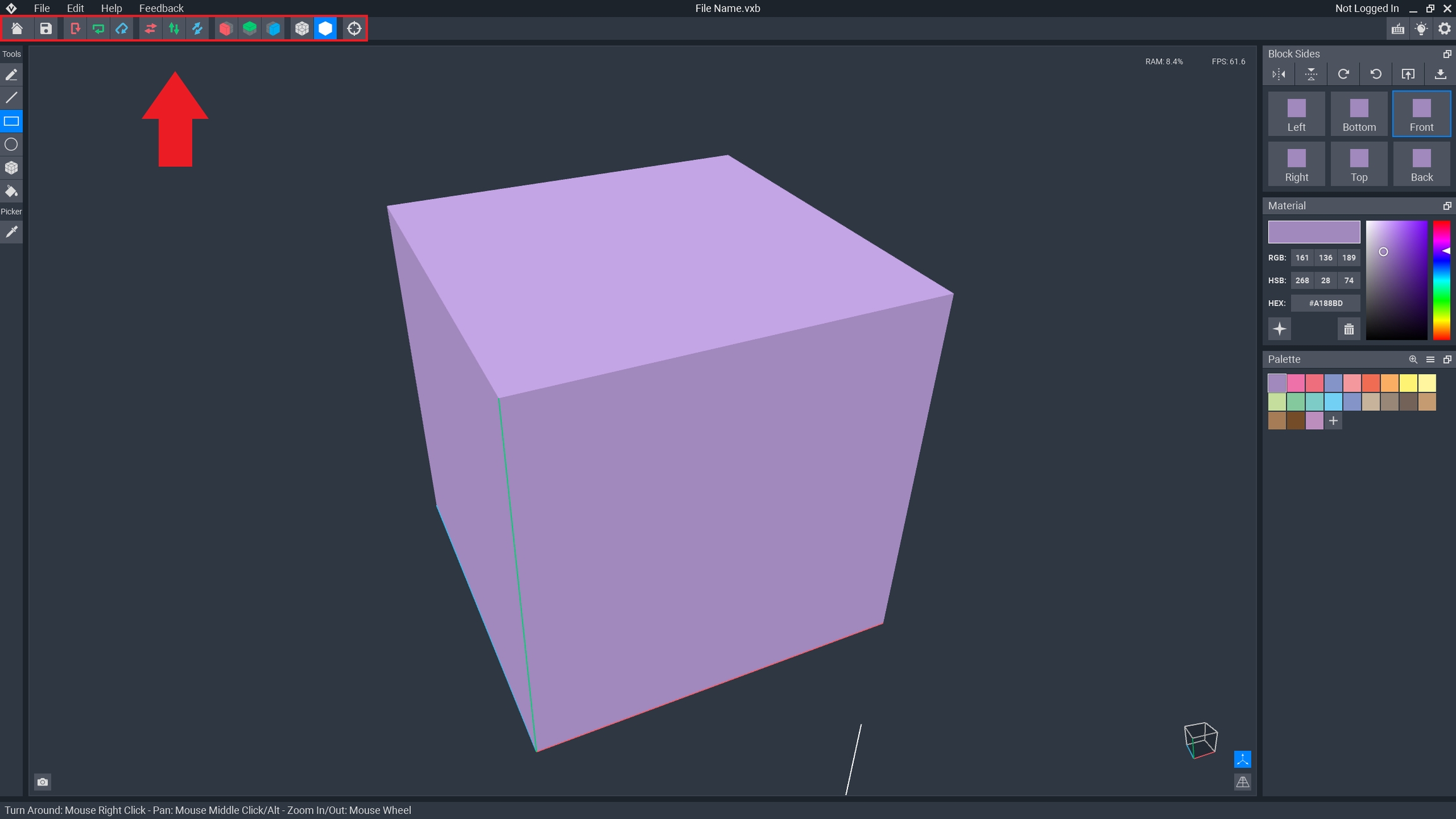
Task: Select the Top block side
Action: 1359,164
